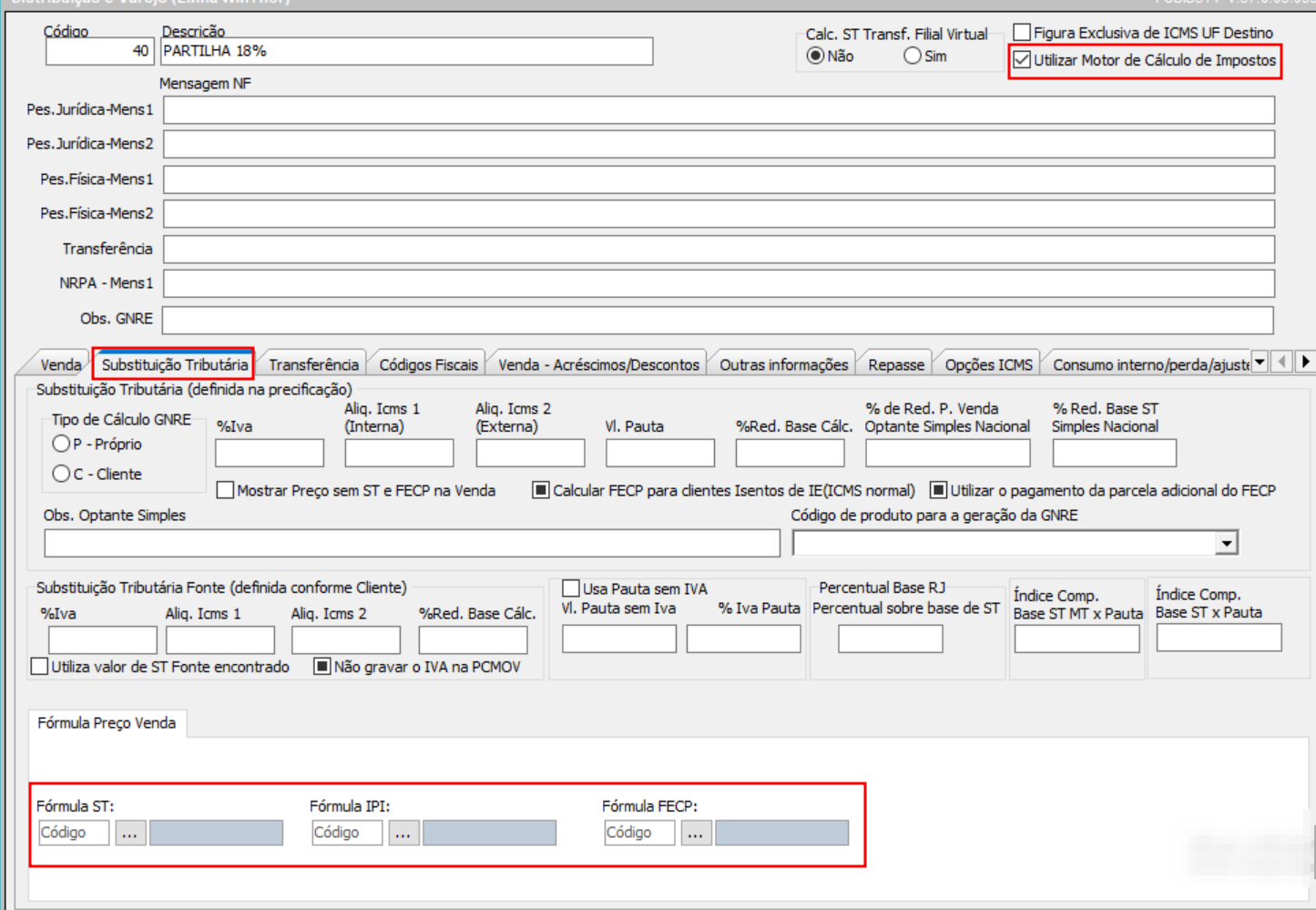Image resolution: width=1316 pixels, height=910 pixels.
Task: Click Índice Comp. Base ST x Pauta field
Action: point(1219,638)
